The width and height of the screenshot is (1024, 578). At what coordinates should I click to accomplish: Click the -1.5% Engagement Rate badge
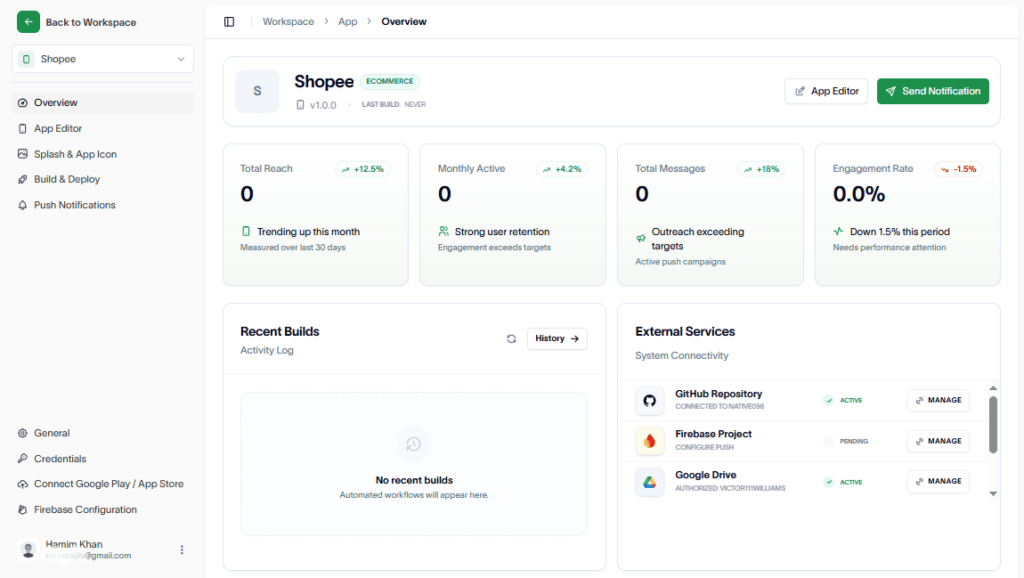pyautogui.click(x=959, y=169)
